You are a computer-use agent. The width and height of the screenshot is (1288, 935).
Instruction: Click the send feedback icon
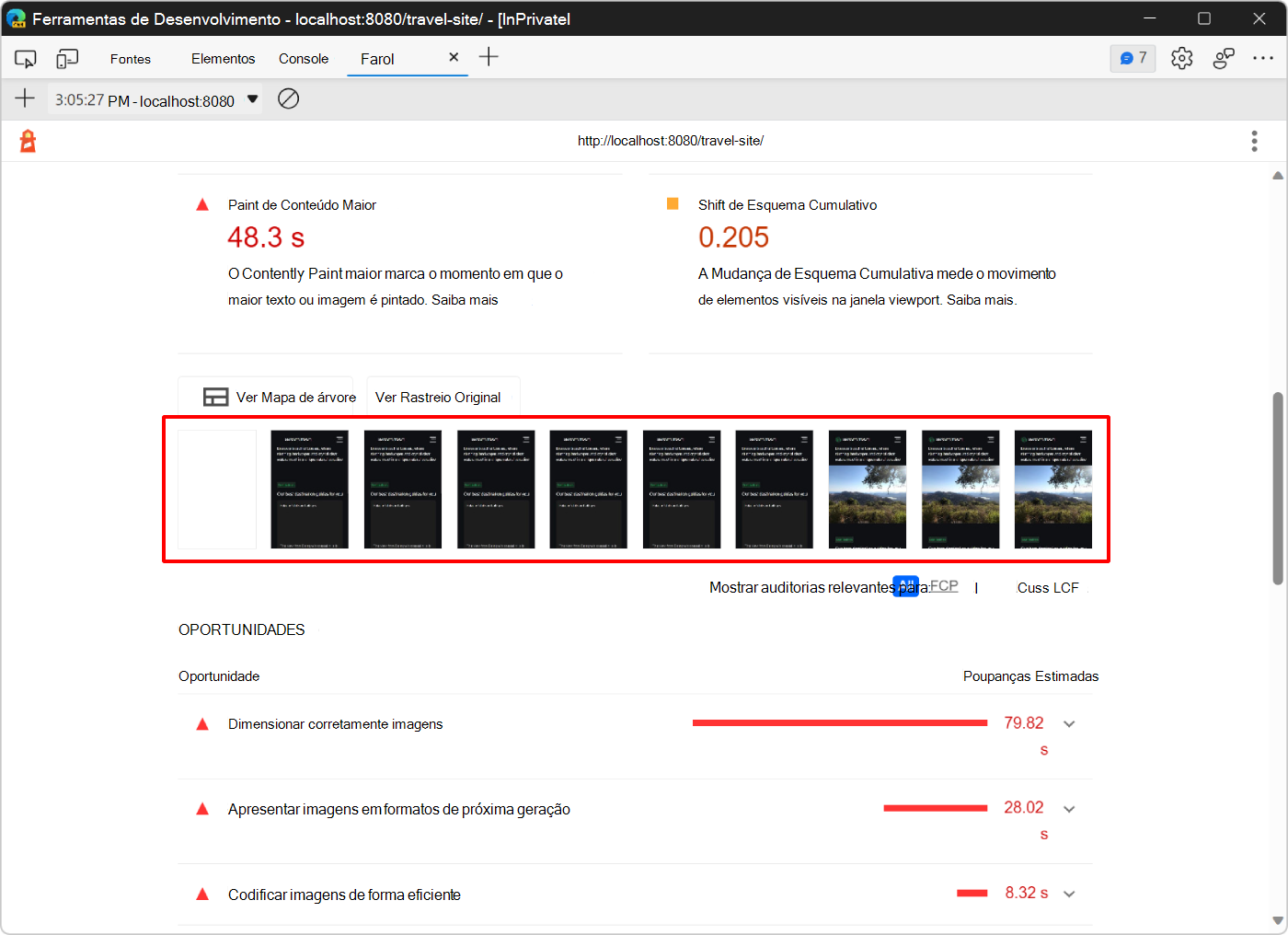1223,59
